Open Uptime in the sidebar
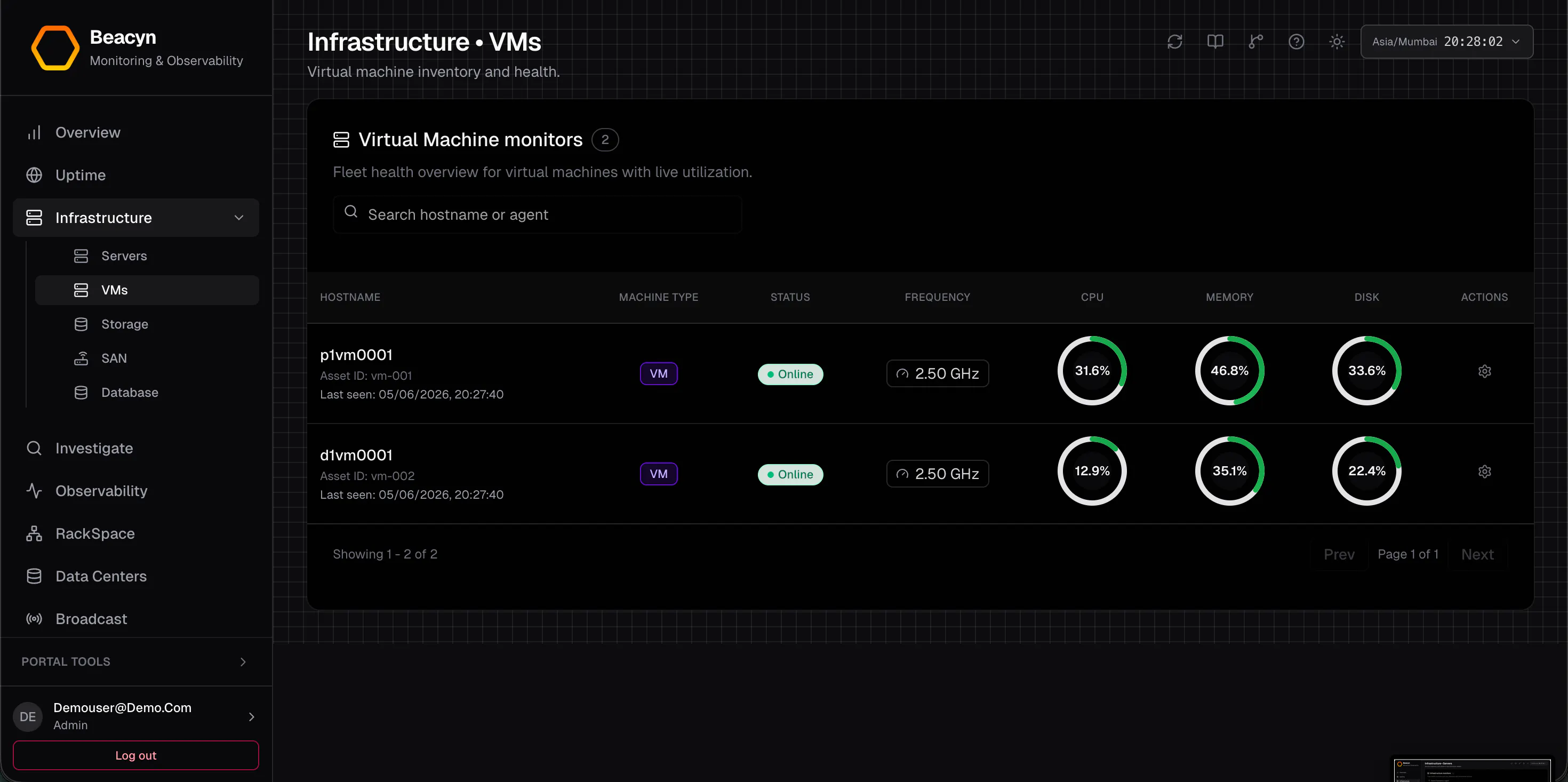1568x782 pixels. point(136,175)
